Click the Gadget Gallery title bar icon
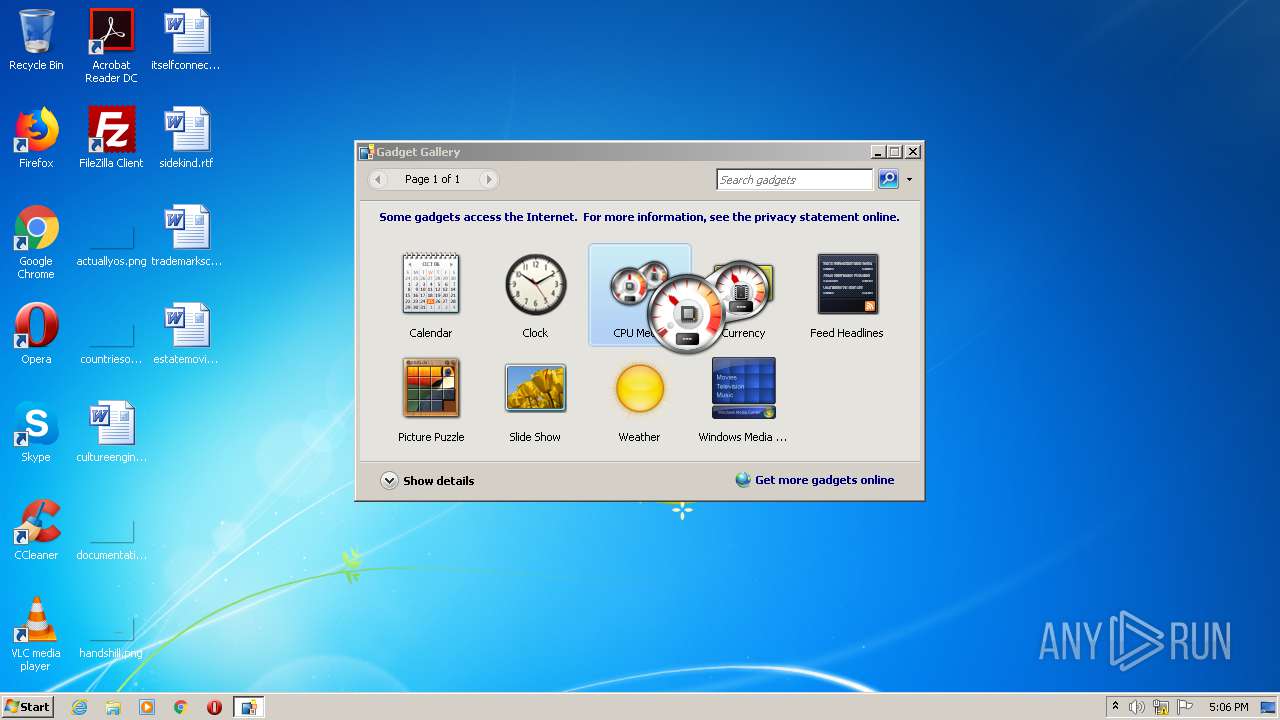The height and width of the screenshot is (720, 1280). pos(366,152)
